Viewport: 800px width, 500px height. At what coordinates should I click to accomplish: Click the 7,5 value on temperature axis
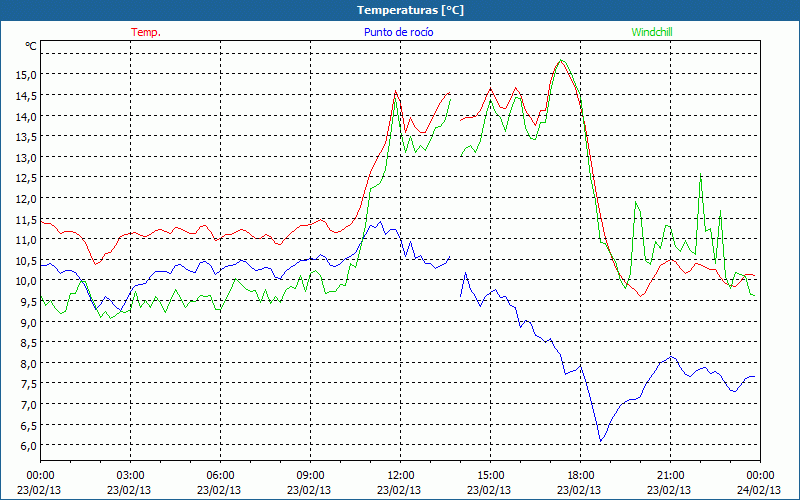[x=28, y=384]
